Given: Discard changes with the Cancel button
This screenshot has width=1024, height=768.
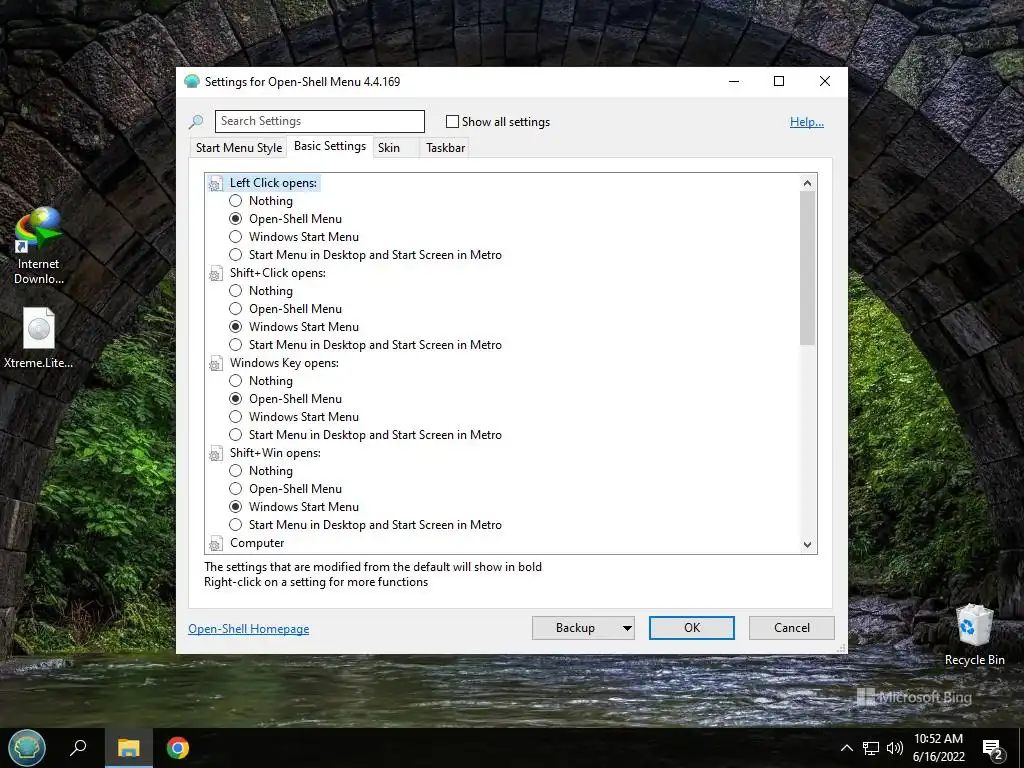Looking at the screenshot, I should tap(792, 628).
